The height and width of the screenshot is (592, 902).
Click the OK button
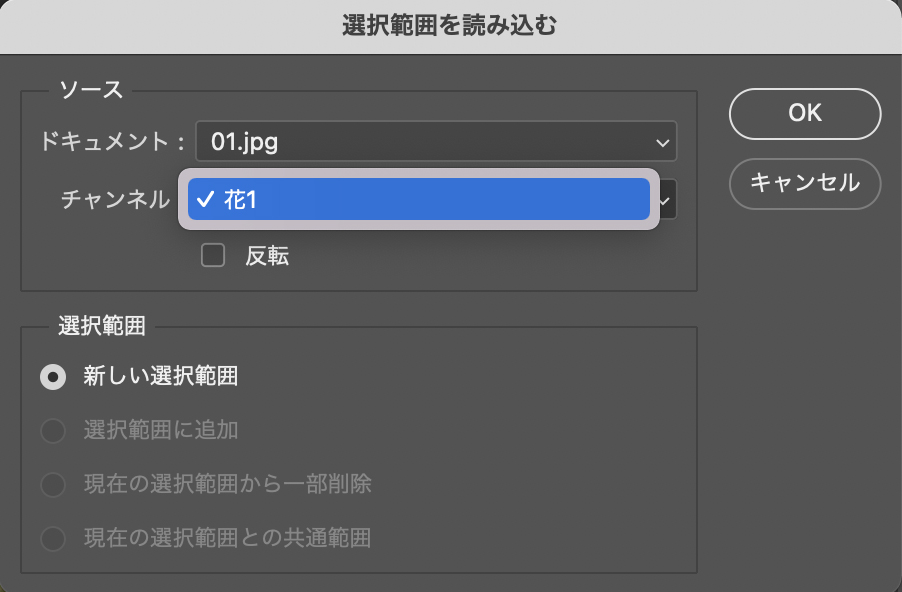tap(805, 113)
